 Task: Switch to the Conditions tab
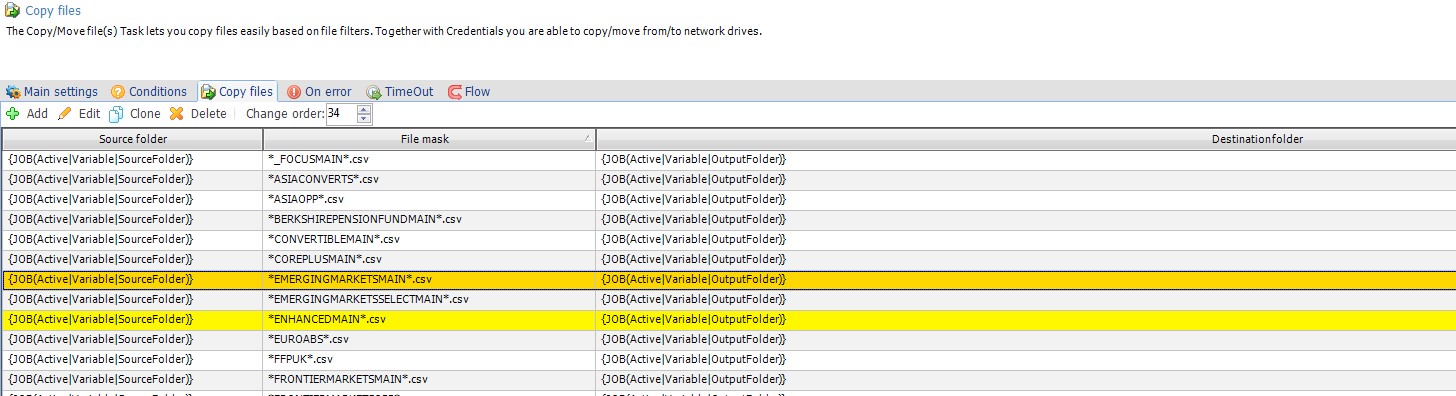coord(148,91)
